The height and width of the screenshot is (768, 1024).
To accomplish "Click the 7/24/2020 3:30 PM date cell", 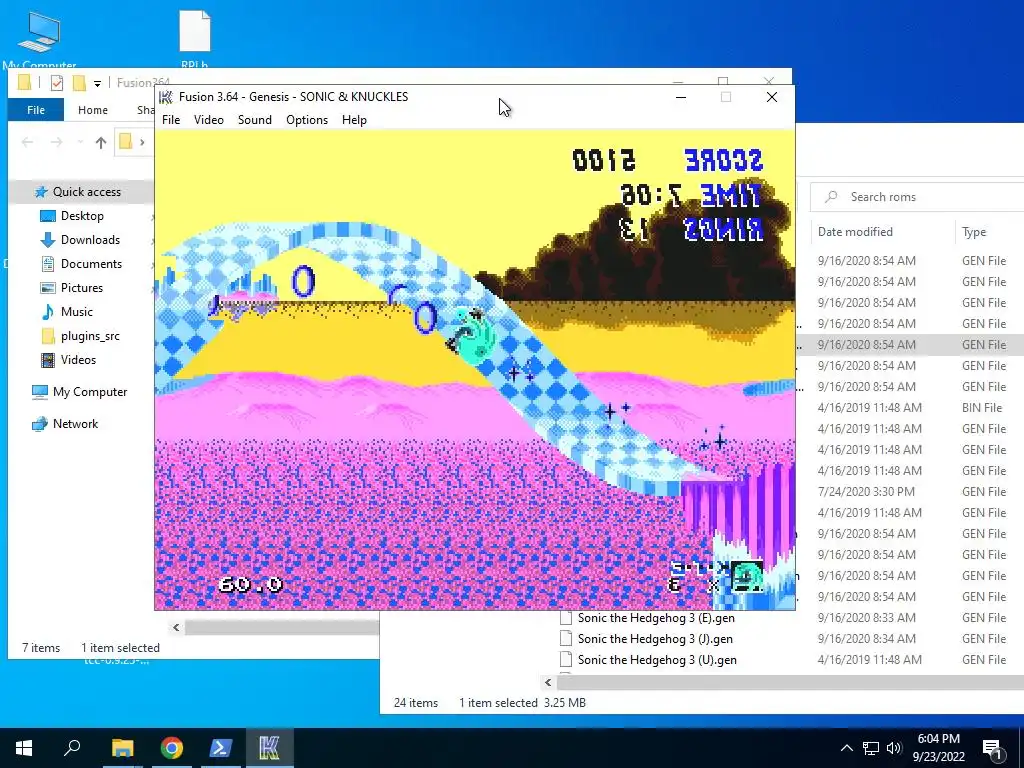I will click(x=866, y=491).
